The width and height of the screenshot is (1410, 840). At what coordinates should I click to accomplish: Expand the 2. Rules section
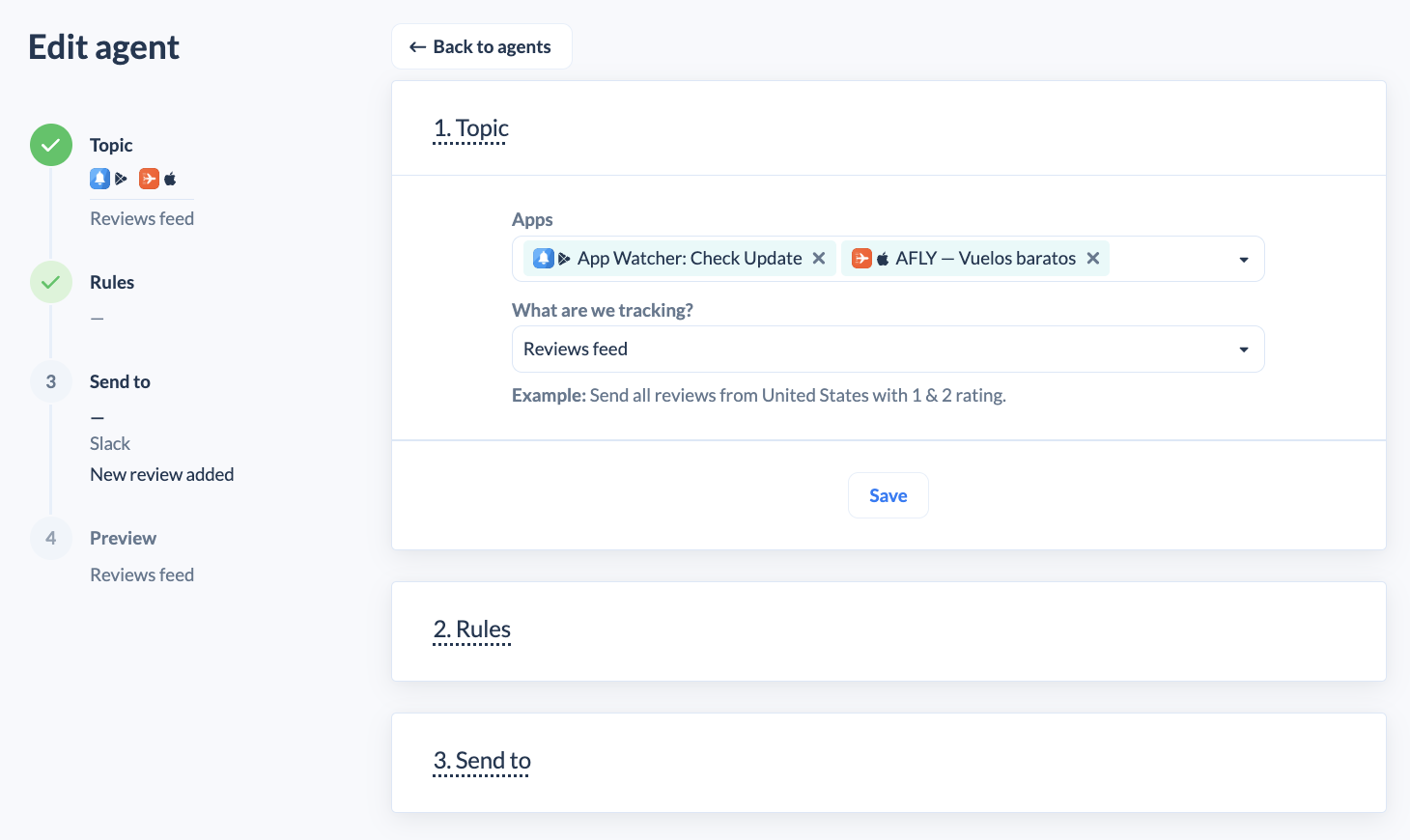[472, 630]
